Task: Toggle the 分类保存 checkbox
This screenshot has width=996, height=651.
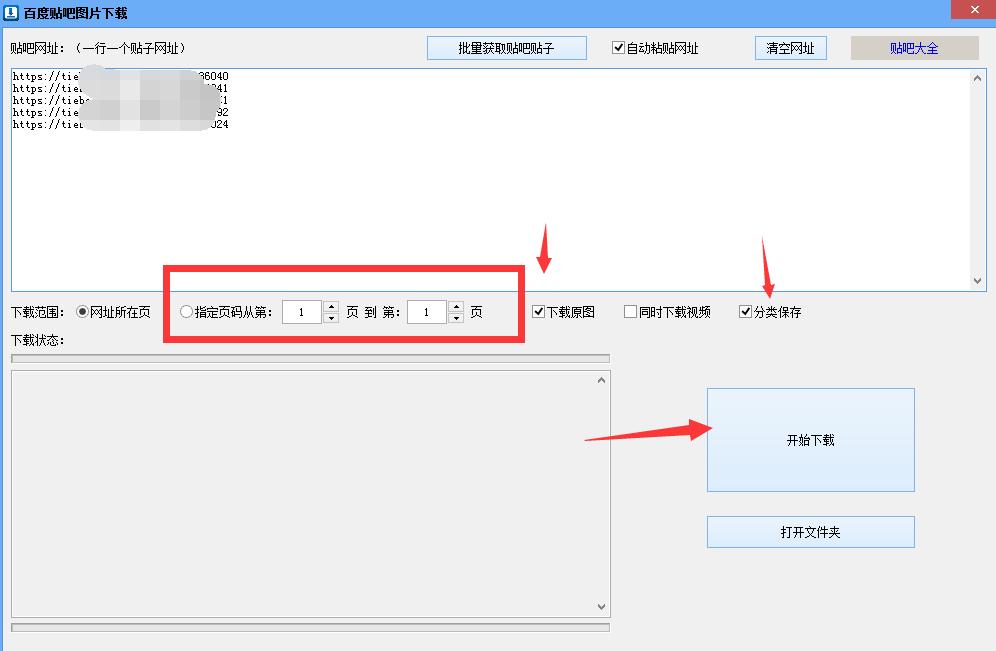Action: tap(746, 312)
